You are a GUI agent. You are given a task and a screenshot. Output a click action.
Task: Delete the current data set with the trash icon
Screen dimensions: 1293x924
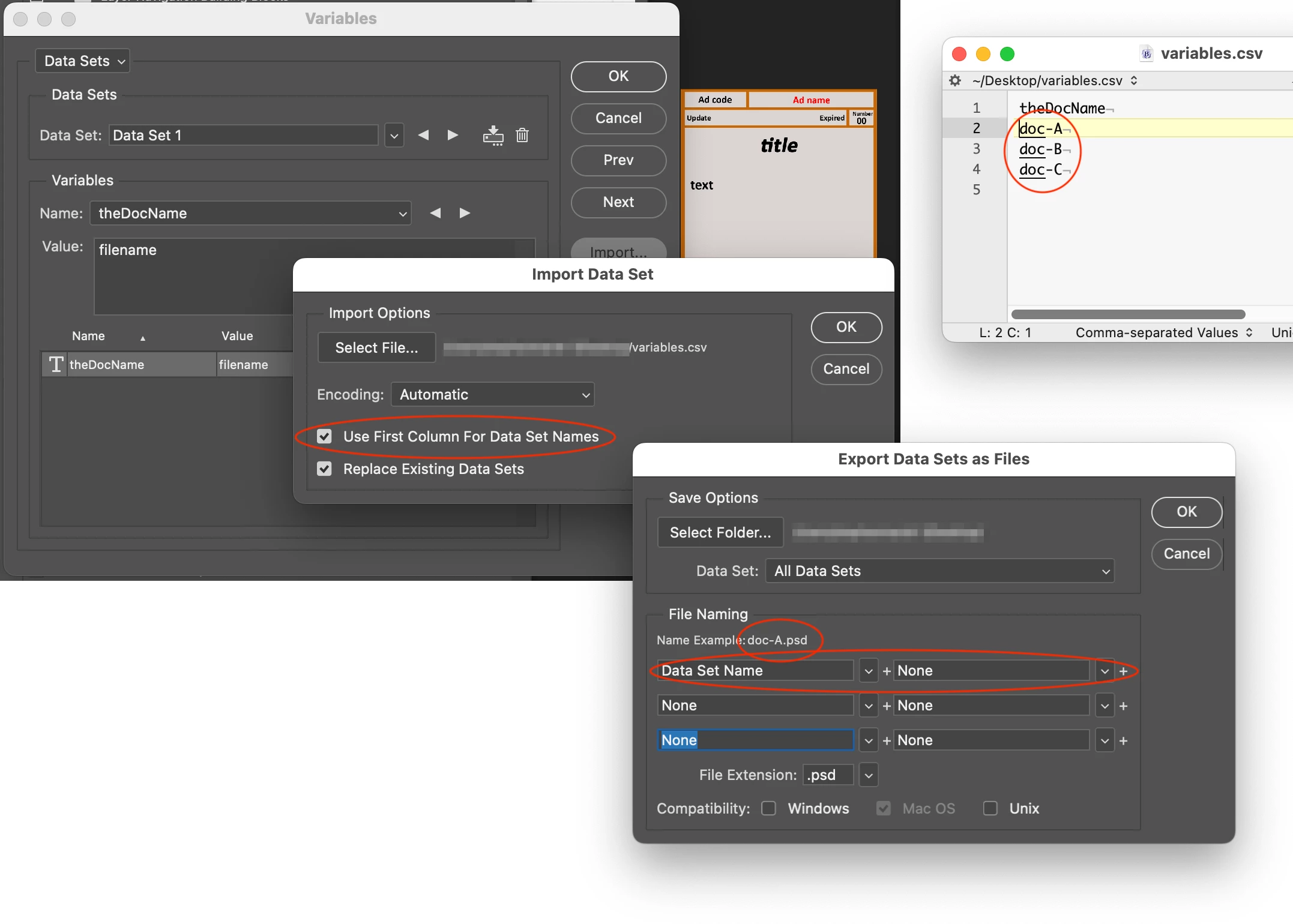pos(522,135)
